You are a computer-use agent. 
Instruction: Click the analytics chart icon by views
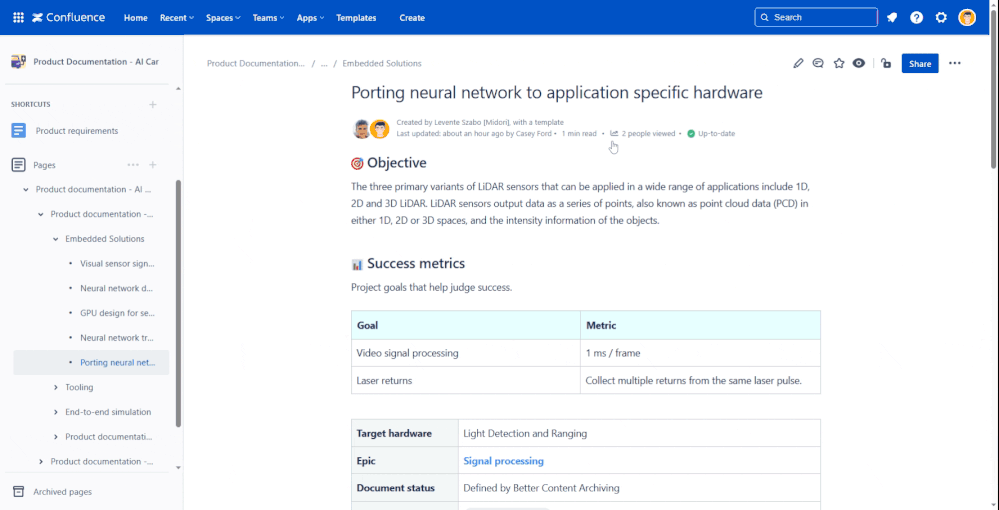614,134
